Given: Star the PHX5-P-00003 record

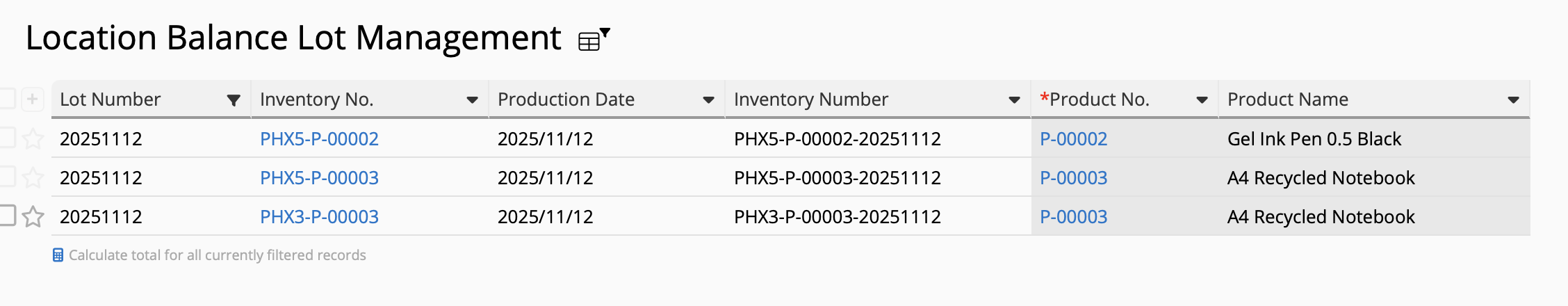Looking at the screenshot, I should pyautogui.click(x=33, y=178).
